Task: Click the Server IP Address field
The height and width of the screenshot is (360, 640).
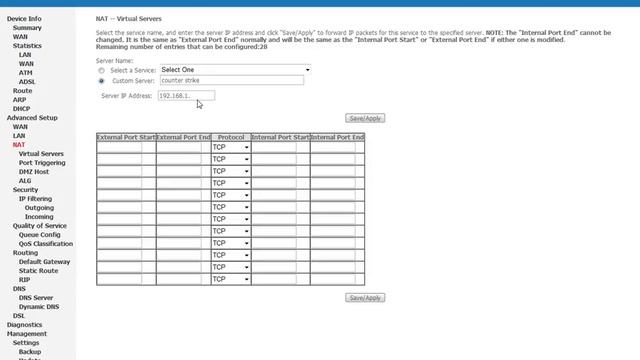Action: (x=186, y=96)
